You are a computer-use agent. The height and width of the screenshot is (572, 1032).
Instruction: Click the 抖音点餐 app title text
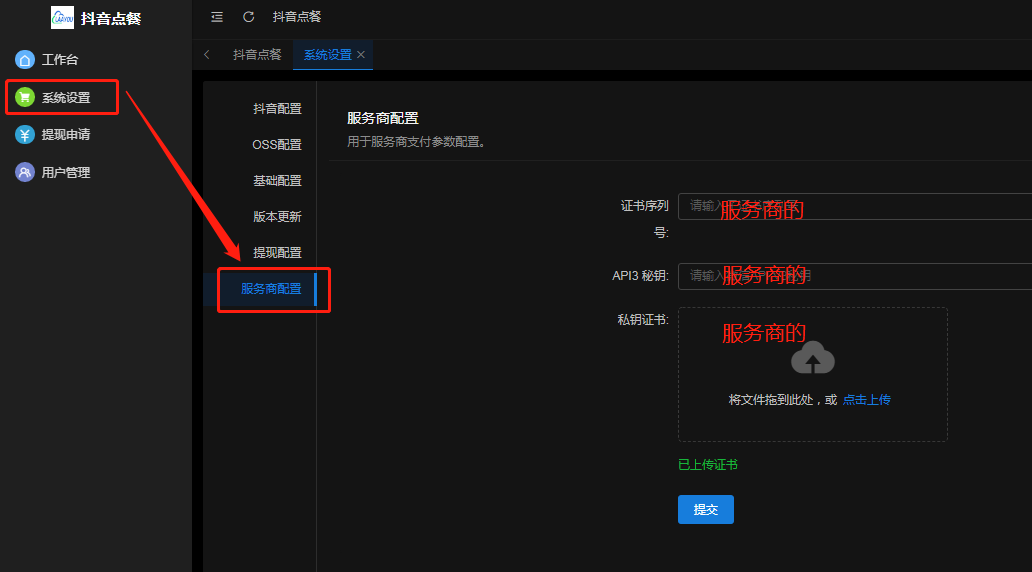(111, 18)
